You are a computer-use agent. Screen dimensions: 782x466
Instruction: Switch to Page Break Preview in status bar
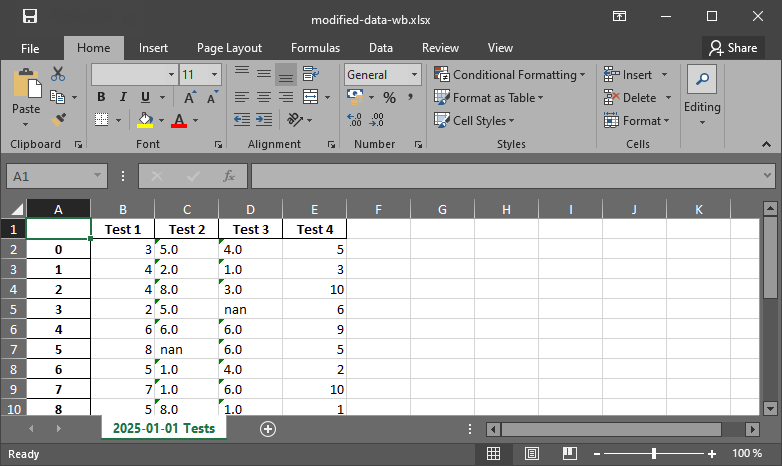coord(570,453)
